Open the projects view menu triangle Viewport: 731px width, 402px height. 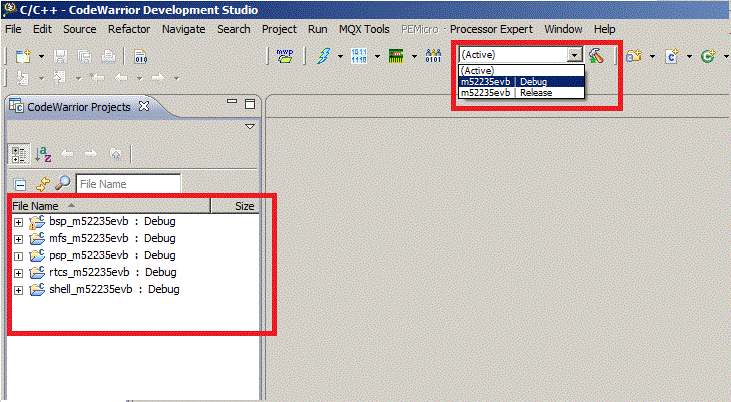coord(250,126)
